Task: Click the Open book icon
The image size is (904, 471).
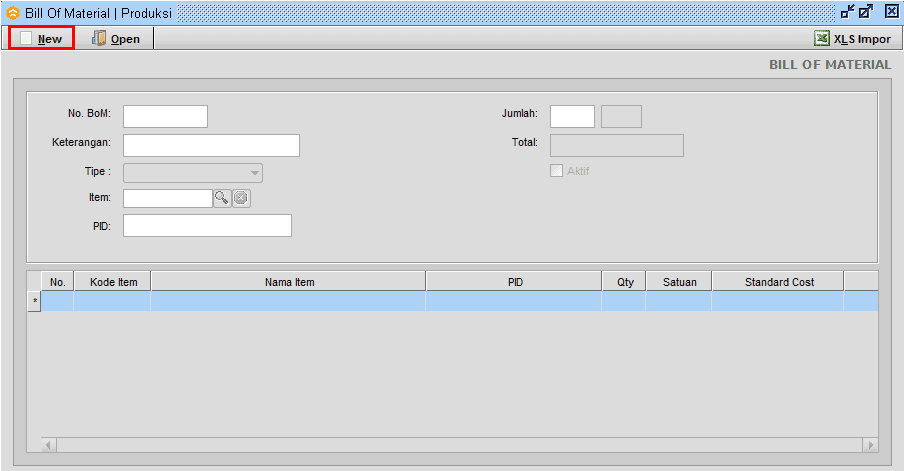Action: pyautogui.click(x=99, y=39)
